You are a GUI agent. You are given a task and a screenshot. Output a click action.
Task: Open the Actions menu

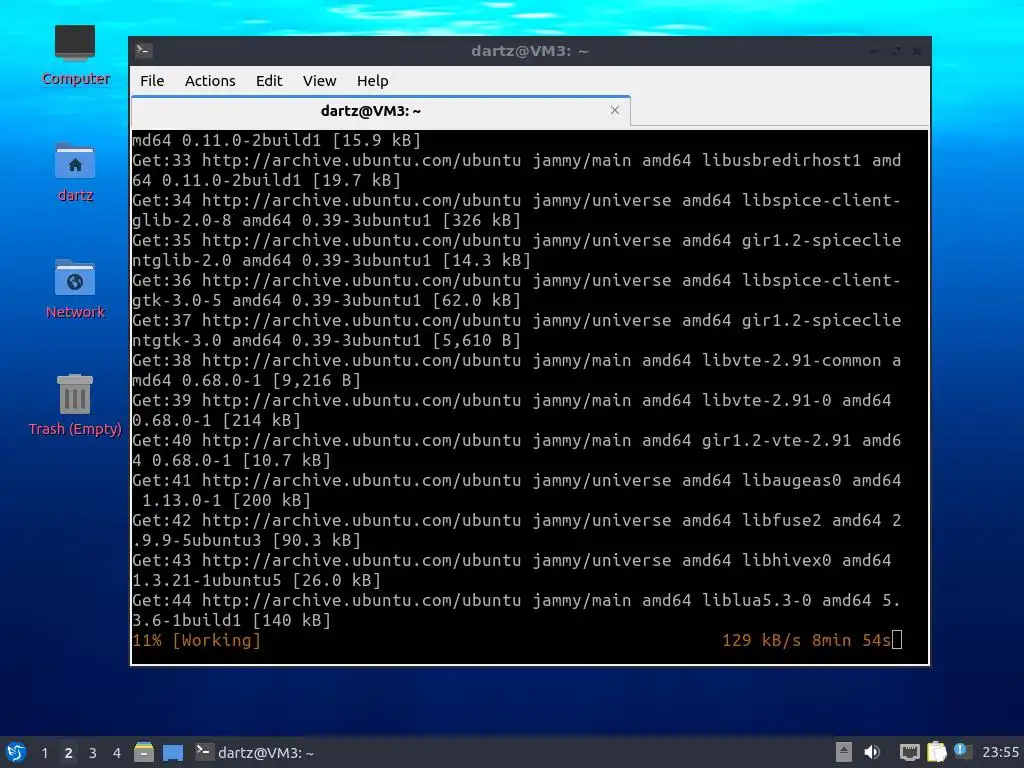coord(210,81)
